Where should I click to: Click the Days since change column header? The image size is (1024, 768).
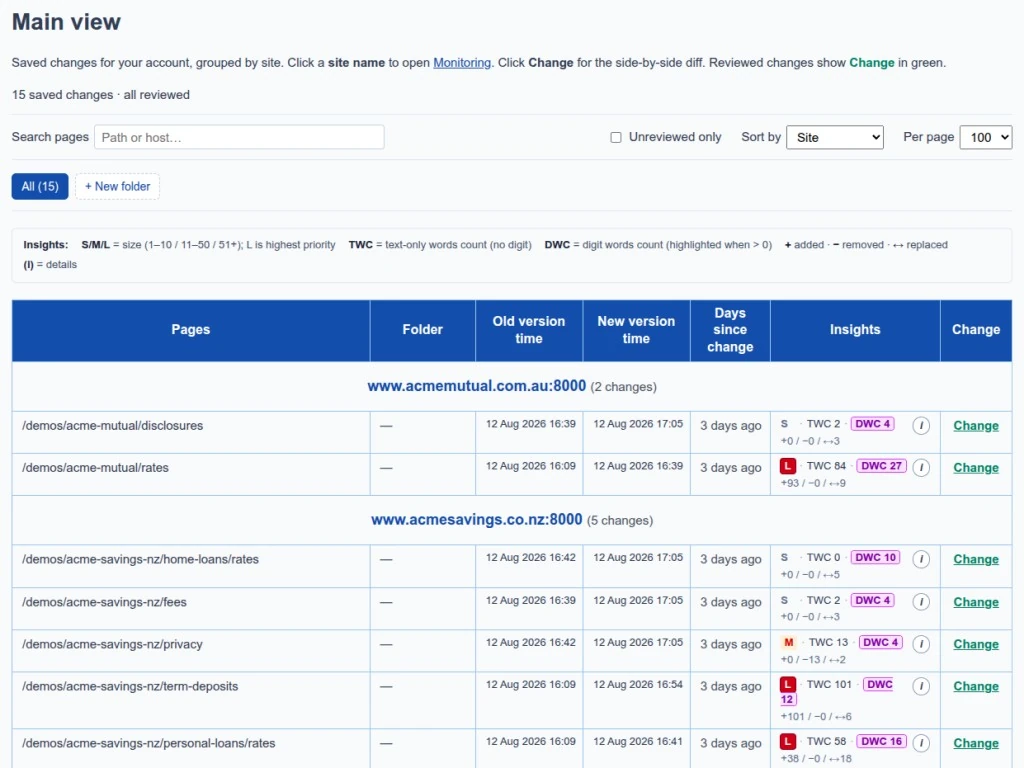730,330
